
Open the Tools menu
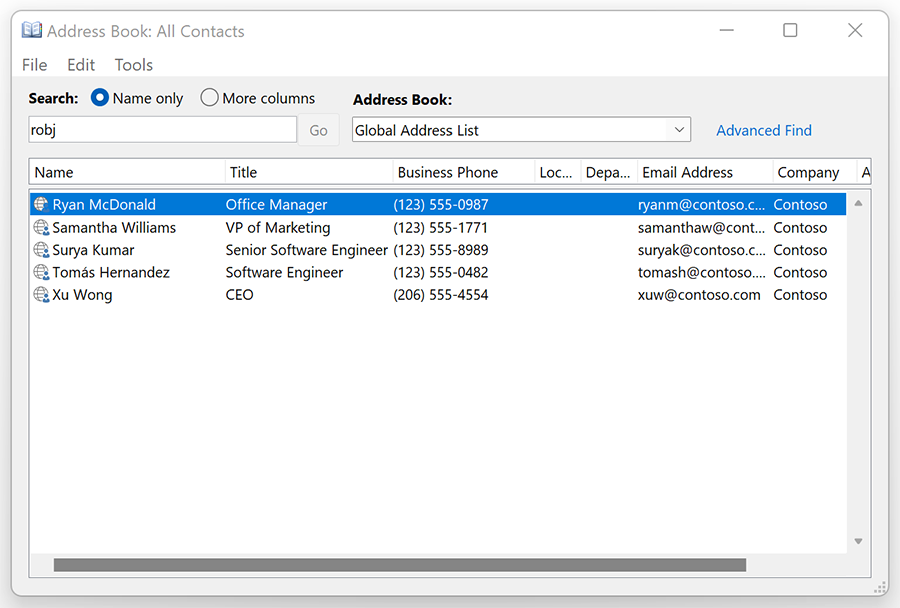(133, 65)
